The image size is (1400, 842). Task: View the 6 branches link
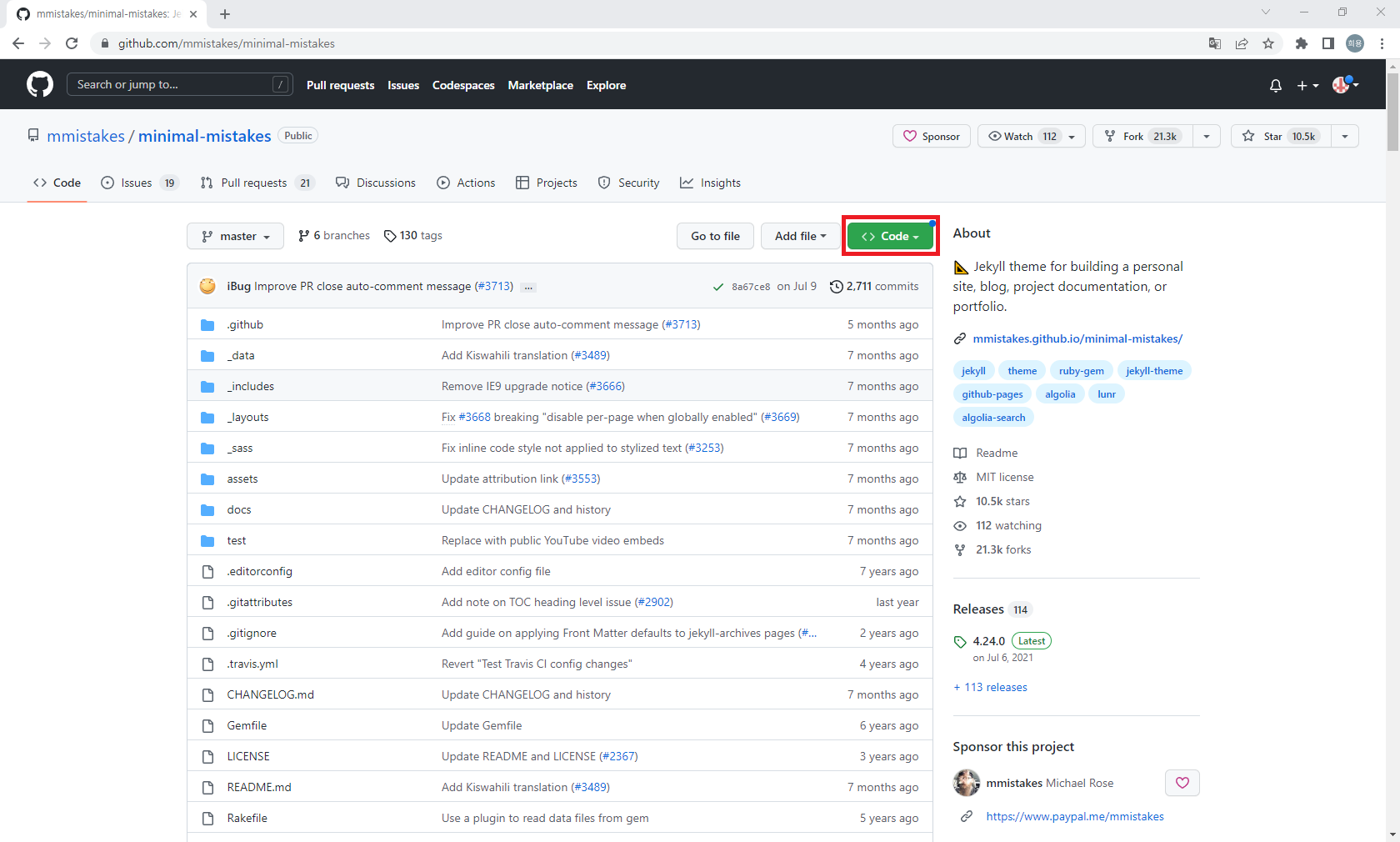(x=334, y=236)
